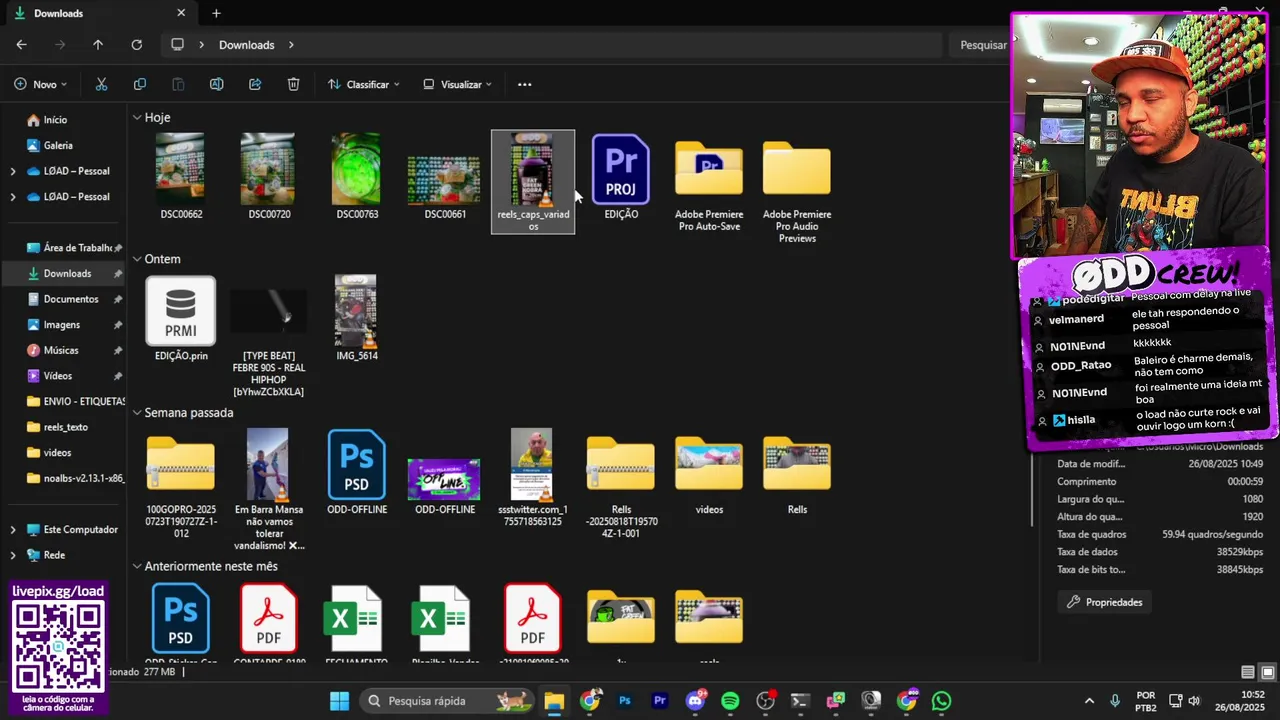Open the Novo dropdown menu
The image size is (1280, 720).
[42, 84]
